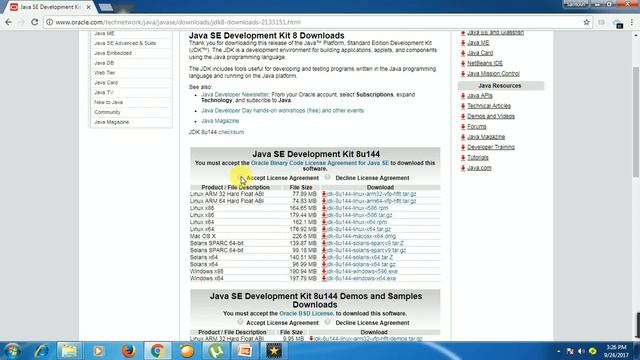Open Web Tier in left sidebar
Viewport: 640px width, 360px height.
pyautogui.click(x=104, y=73)
